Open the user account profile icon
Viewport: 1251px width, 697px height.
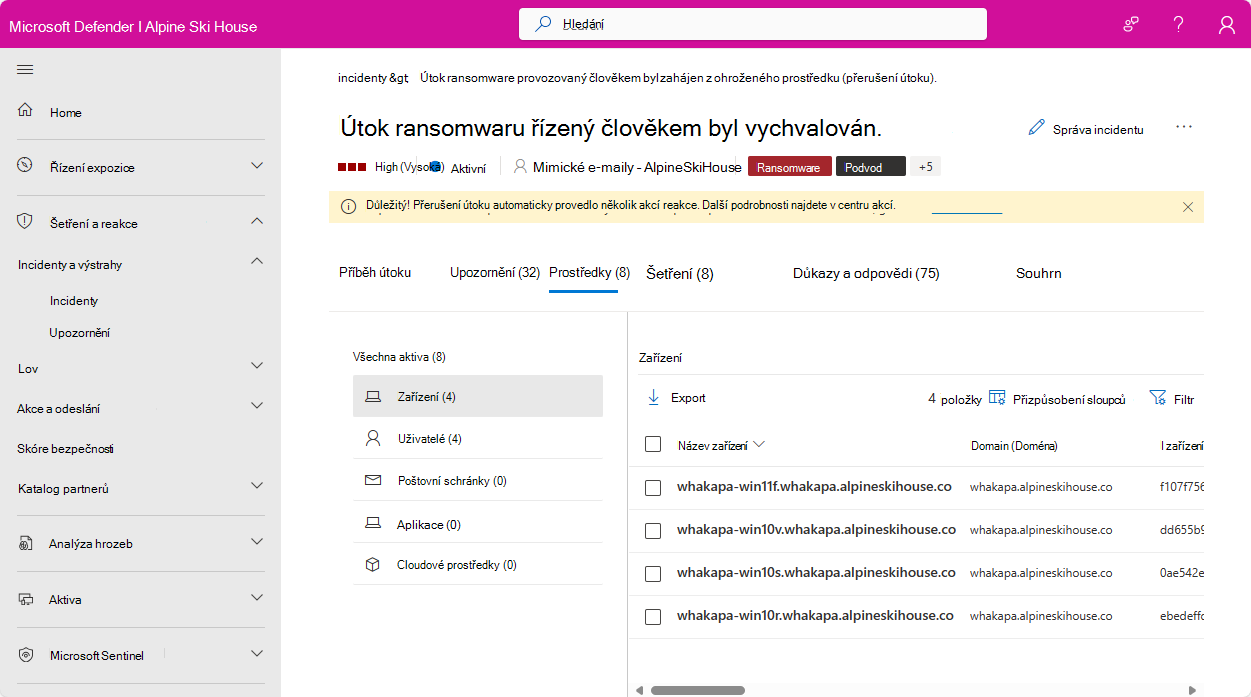(x=1227, y=25)
